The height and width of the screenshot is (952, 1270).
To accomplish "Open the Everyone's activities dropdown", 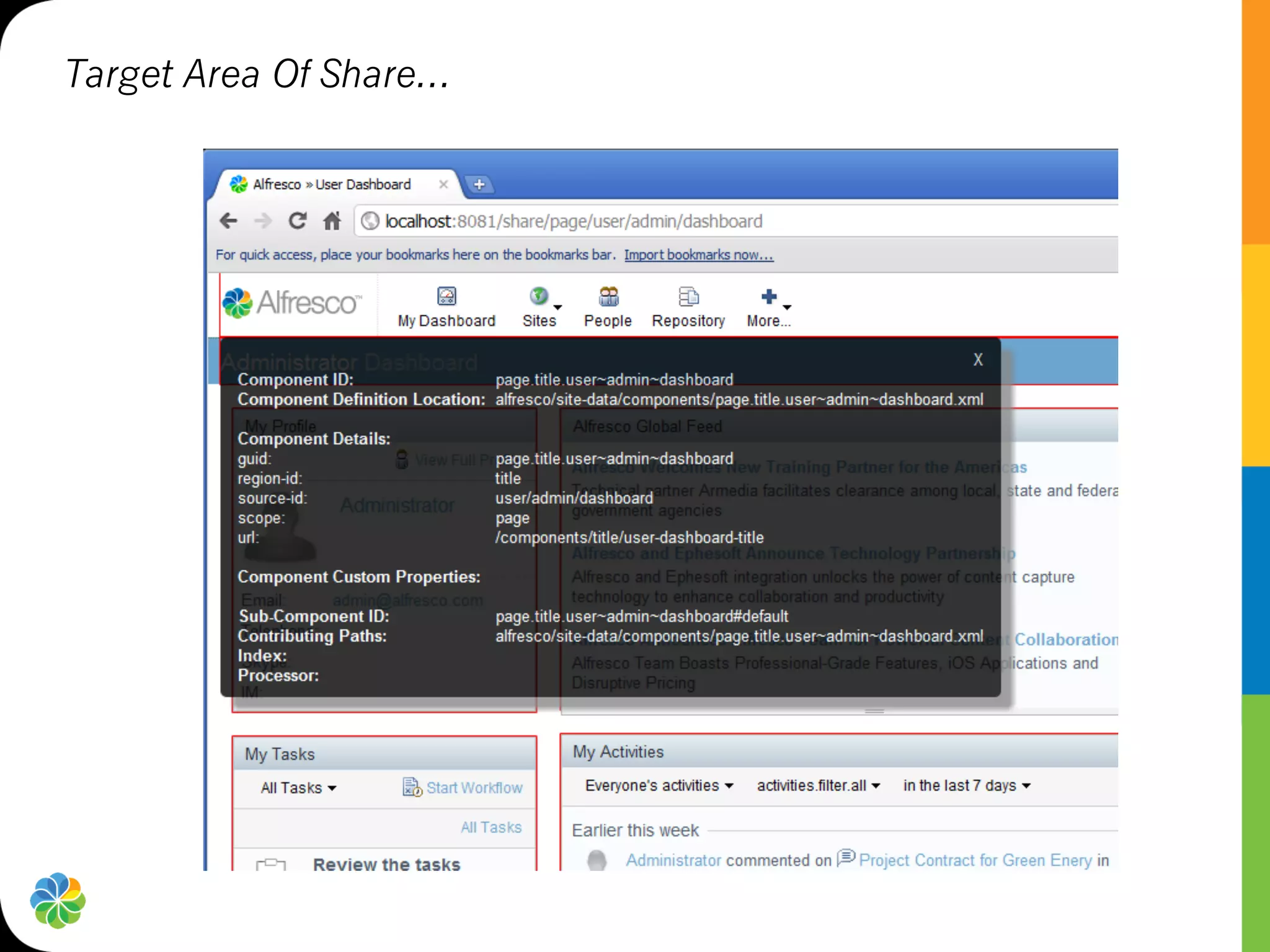I will click(659, 785).
